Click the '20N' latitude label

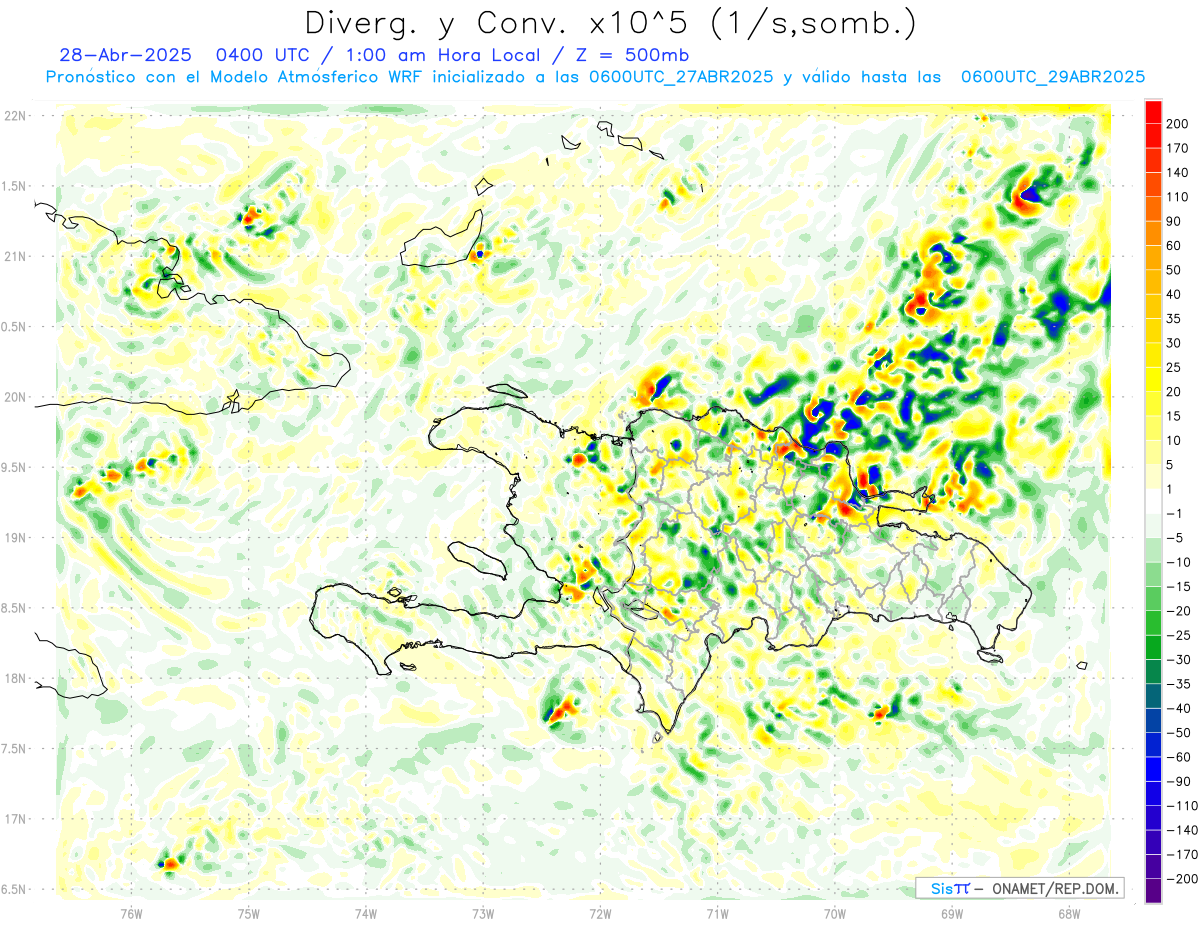(x=15, y=397)
